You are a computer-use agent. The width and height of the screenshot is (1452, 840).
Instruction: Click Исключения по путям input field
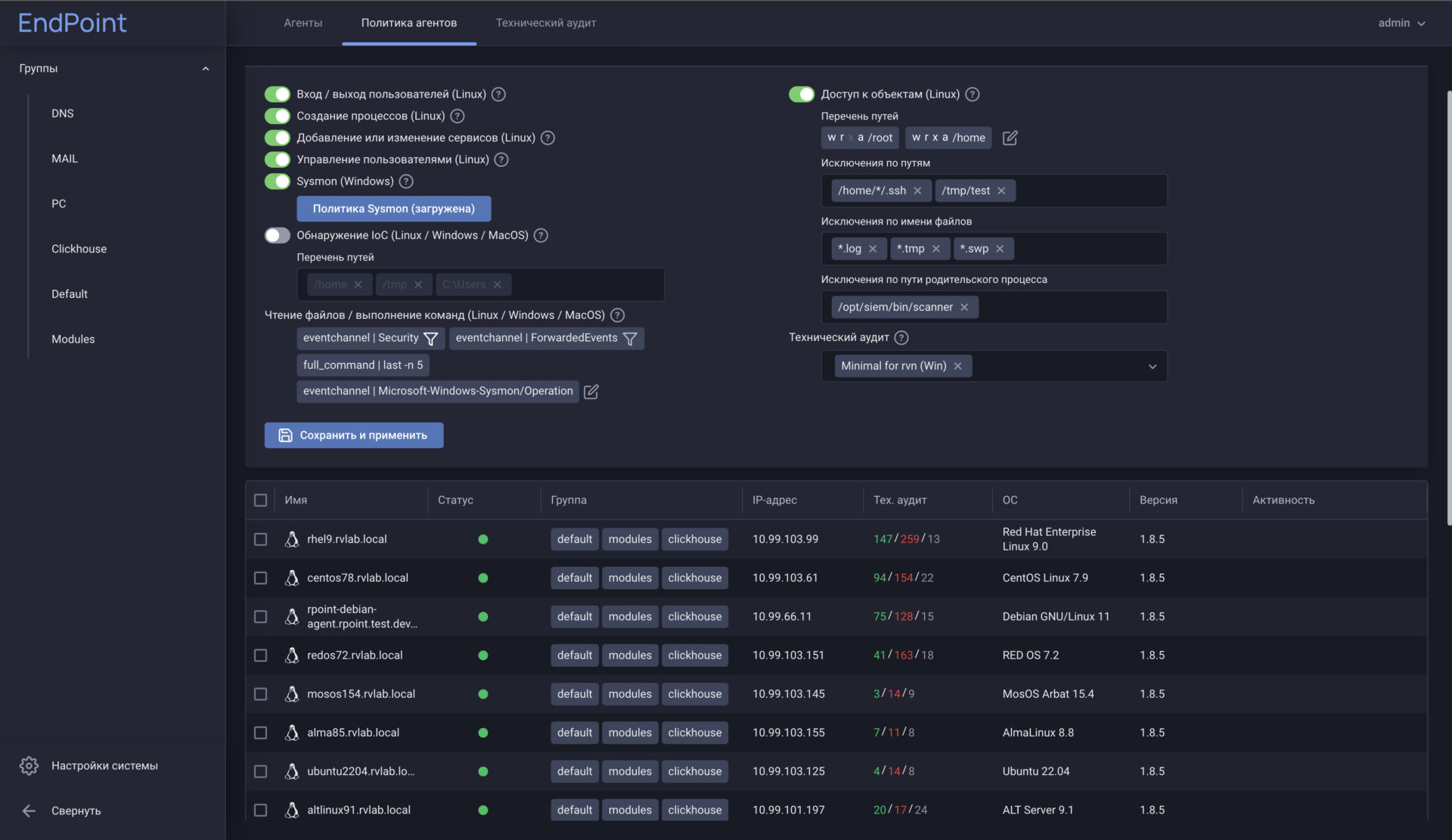click(x=994, y=191)
